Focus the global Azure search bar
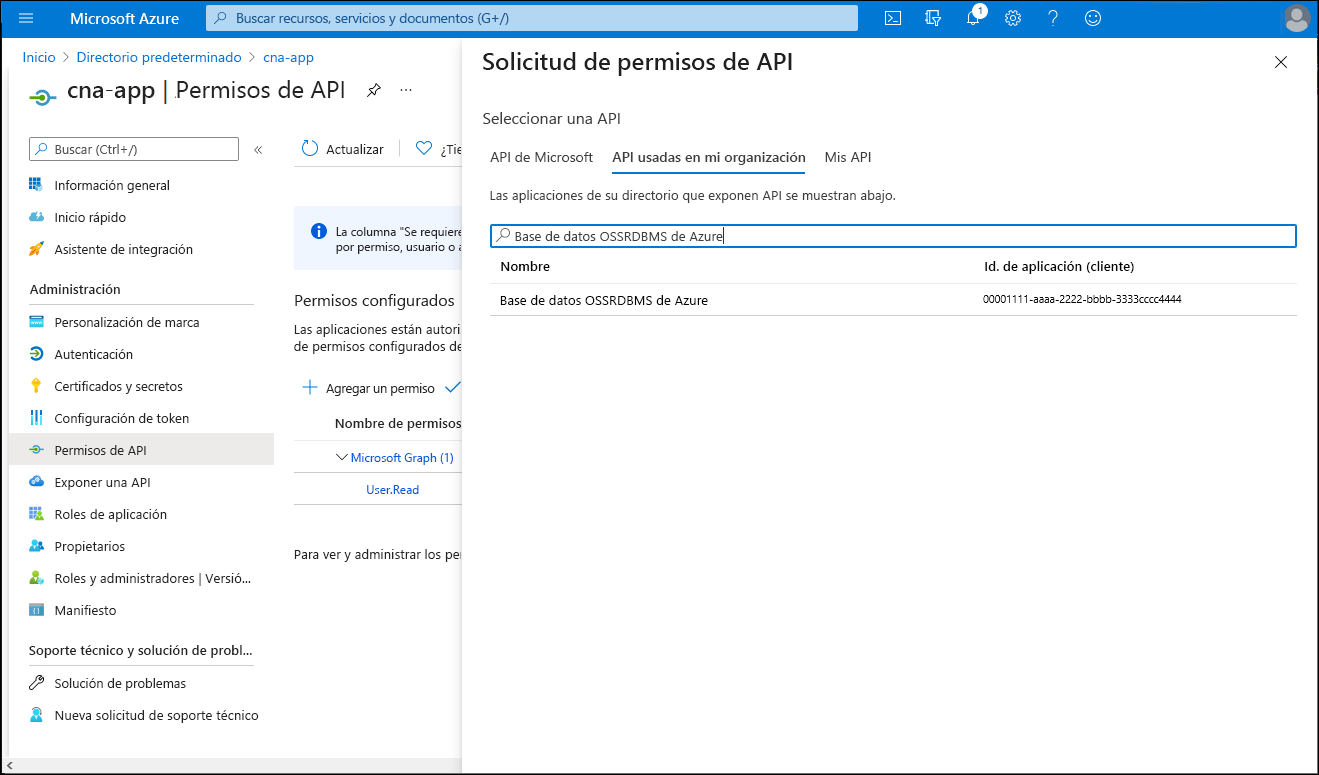 pos(532,18)
